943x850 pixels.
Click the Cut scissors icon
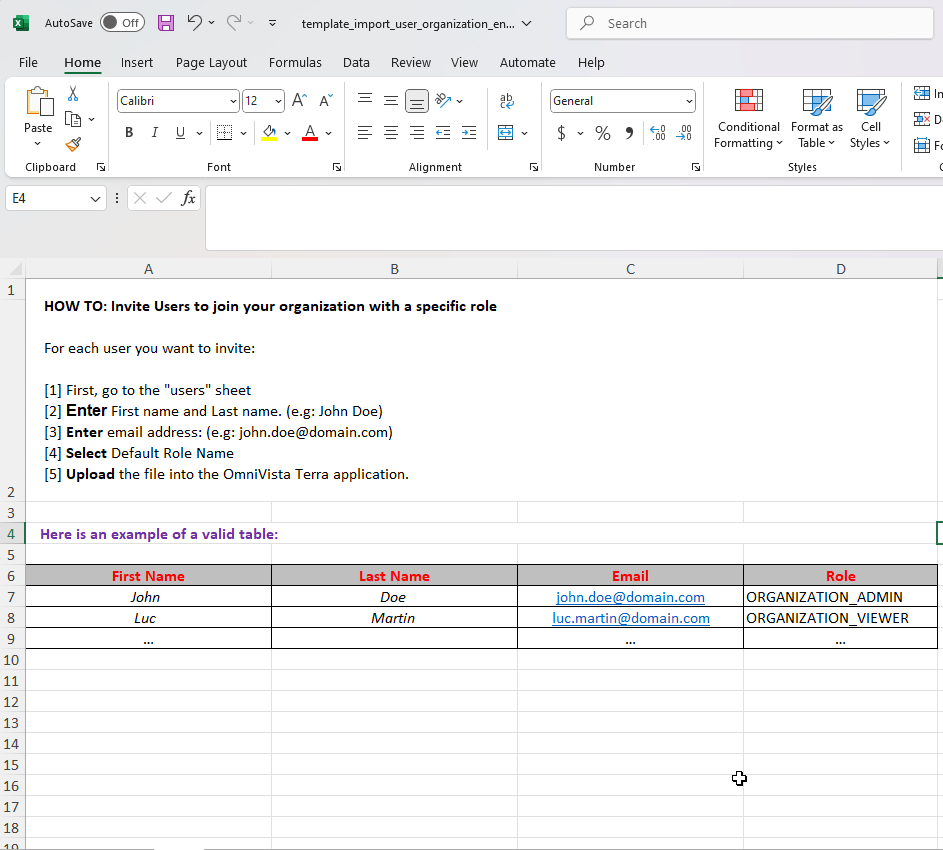tap(73, 94)
